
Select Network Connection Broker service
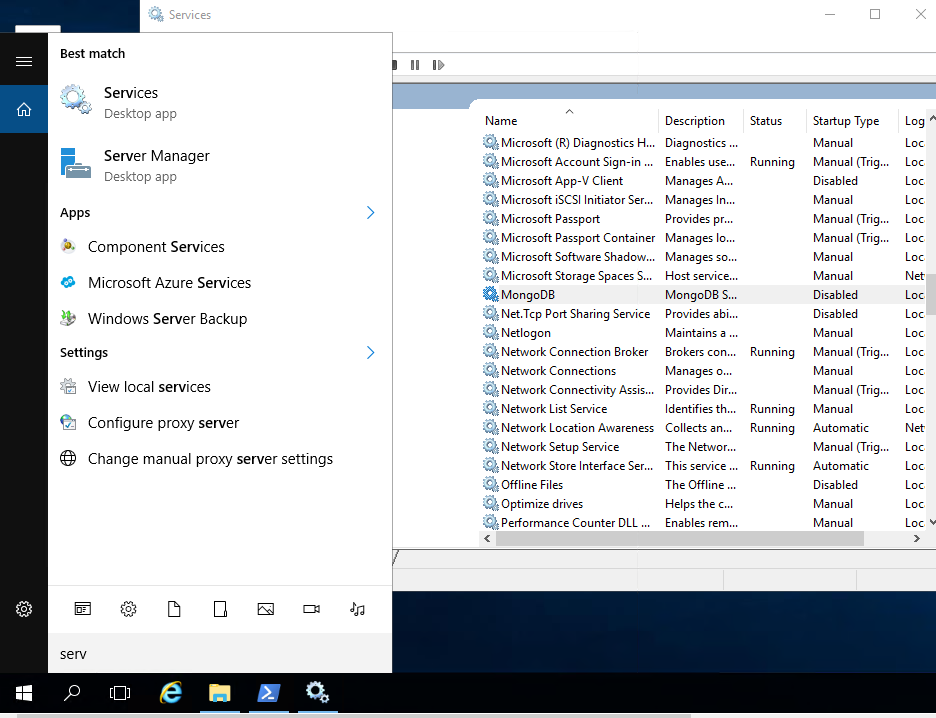703,352
